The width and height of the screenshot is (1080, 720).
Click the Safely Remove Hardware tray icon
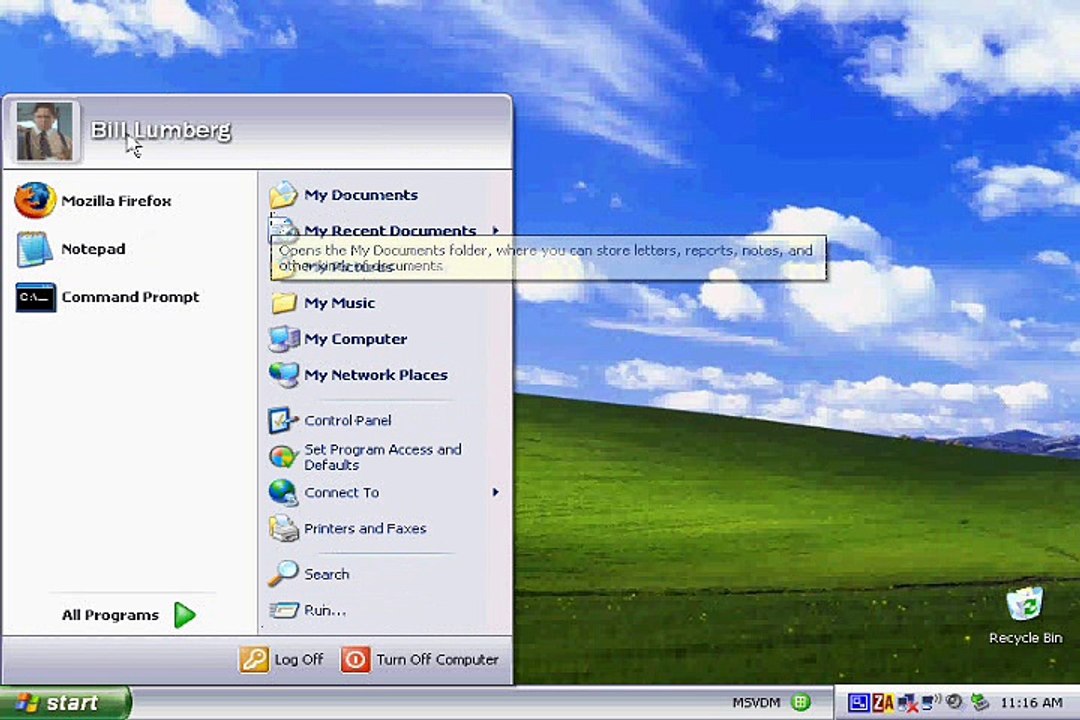point(980,703)
